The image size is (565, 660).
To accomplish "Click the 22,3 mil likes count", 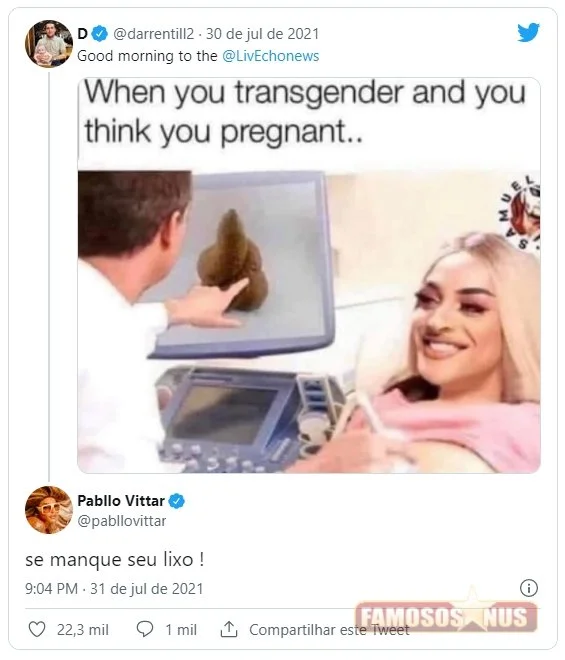I will tap(83, 630).
